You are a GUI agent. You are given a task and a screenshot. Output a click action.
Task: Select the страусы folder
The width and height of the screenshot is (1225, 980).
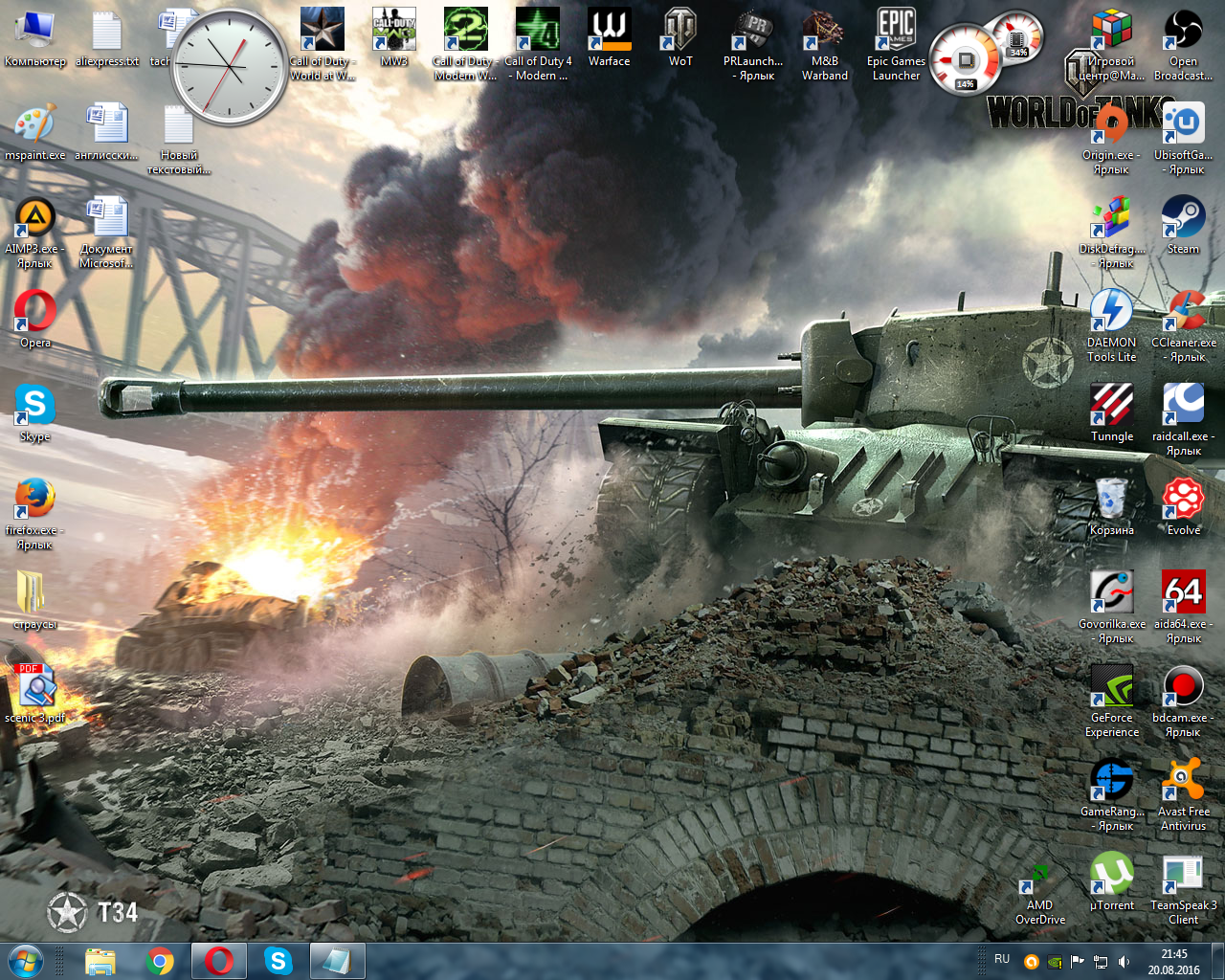[35, 601]
